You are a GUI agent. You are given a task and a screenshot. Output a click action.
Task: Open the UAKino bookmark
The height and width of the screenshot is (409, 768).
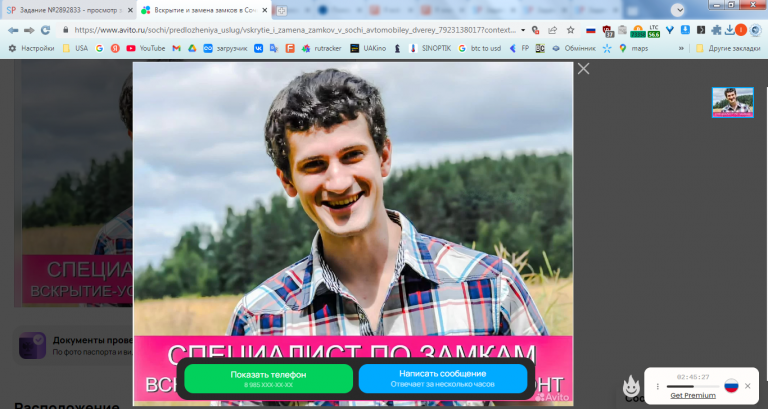368,48
